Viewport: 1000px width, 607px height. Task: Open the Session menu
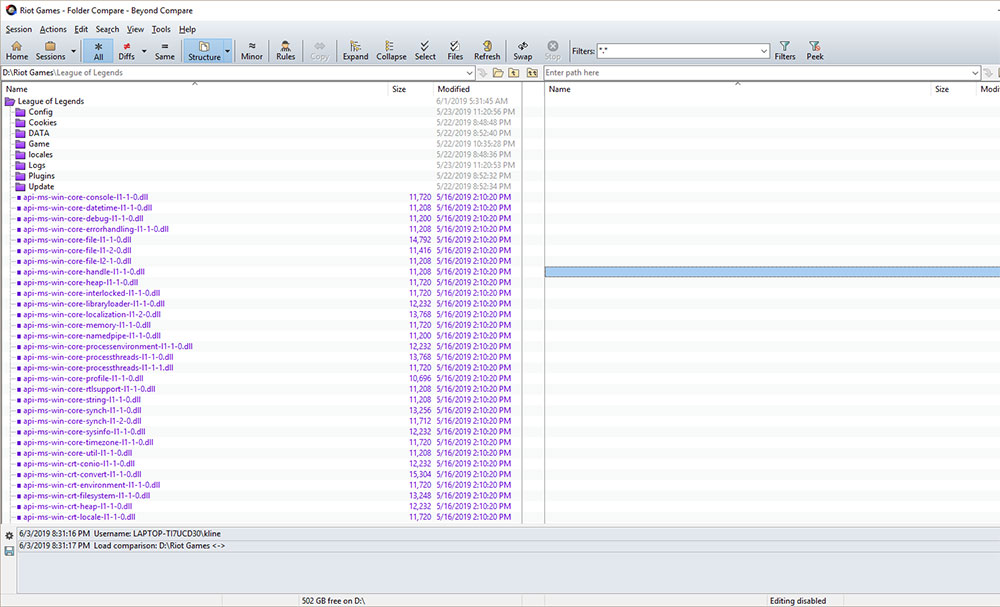[x=18, y=29]
